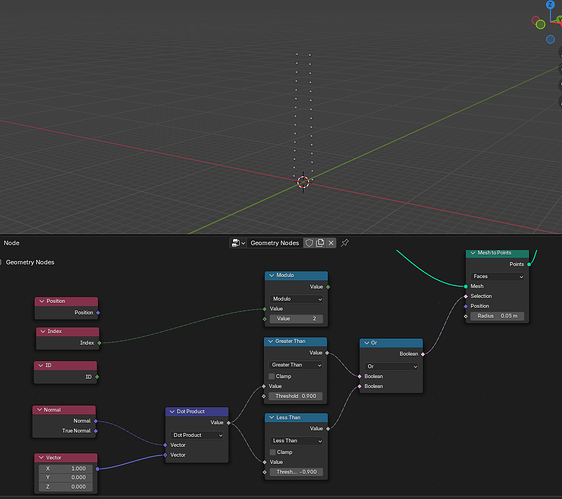Toggle the pin node tree icon
Image resolution: width=562 pixels, height=499 pixels.
pos(345,243)
